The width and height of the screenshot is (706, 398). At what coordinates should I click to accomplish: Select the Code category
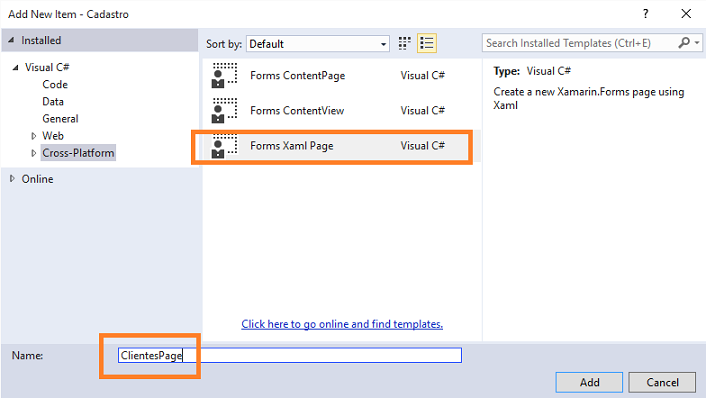pos(55,84)
